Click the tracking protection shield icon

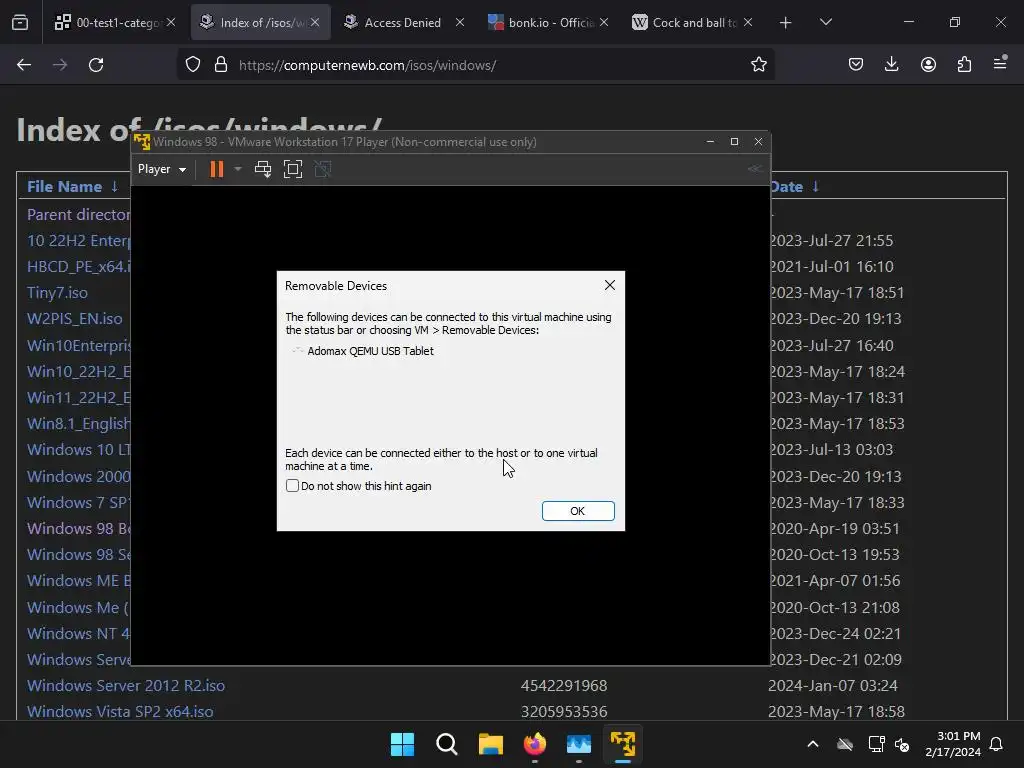point(193,65)
